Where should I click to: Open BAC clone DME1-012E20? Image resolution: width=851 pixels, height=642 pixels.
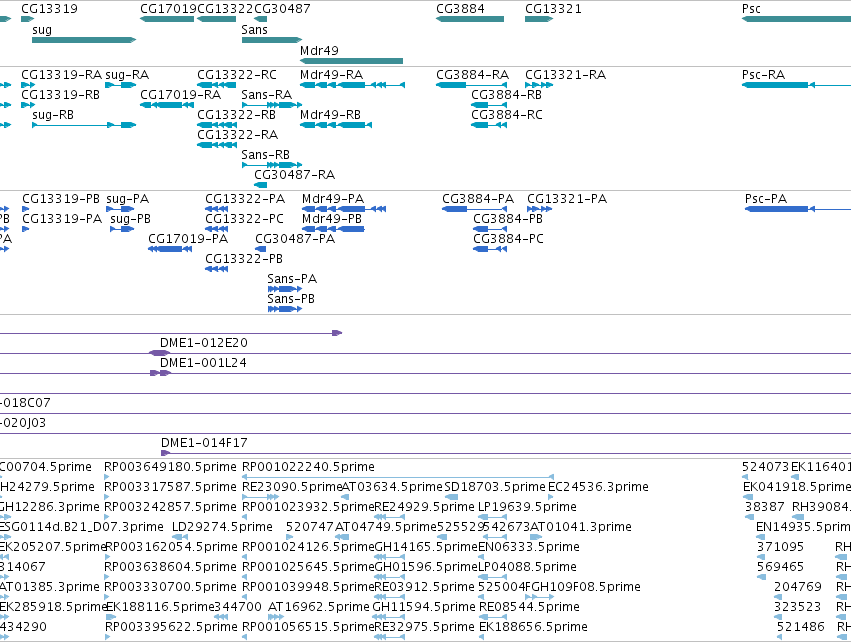point(204,344)
